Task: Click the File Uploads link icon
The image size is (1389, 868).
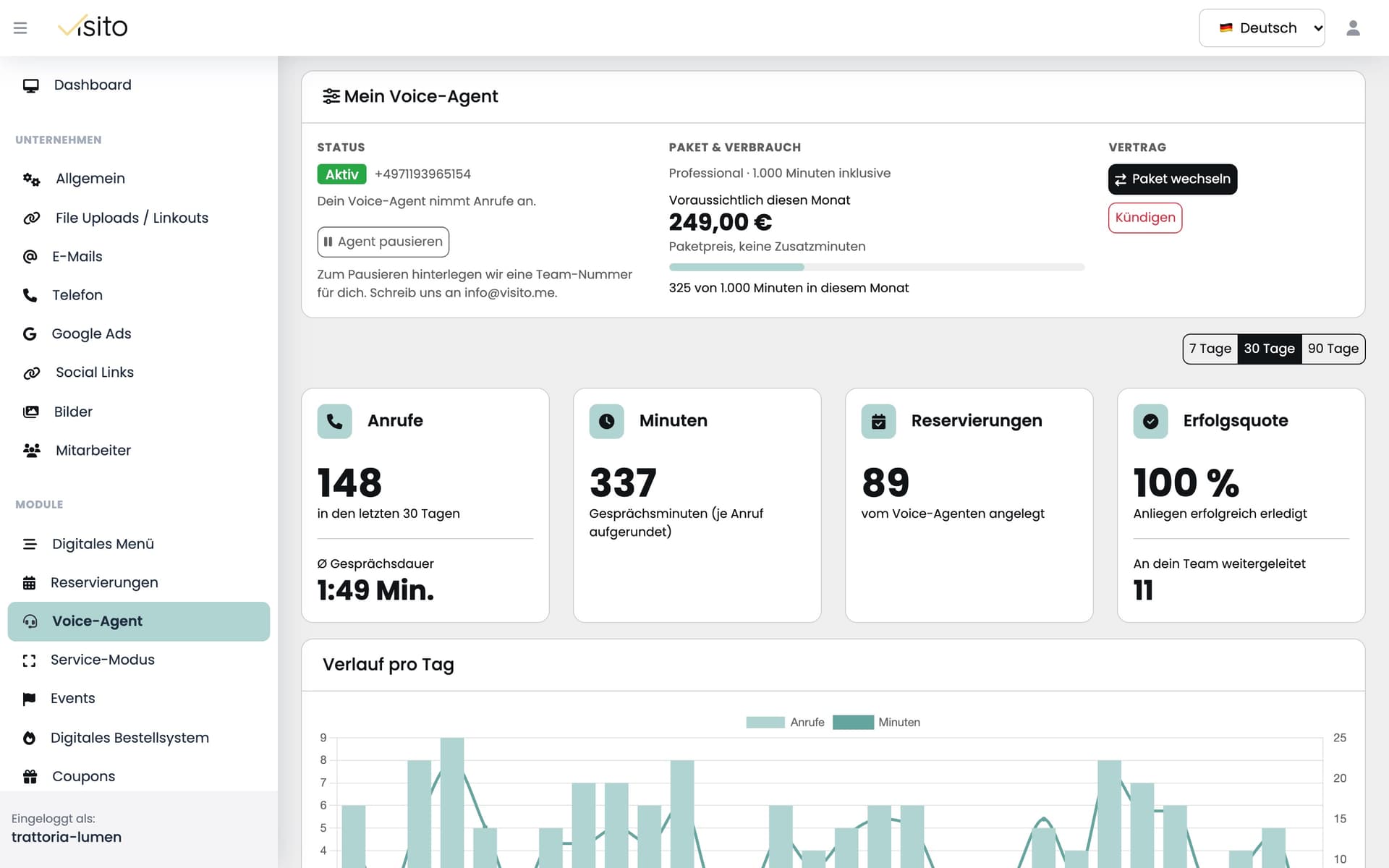Action: [31, 218]
